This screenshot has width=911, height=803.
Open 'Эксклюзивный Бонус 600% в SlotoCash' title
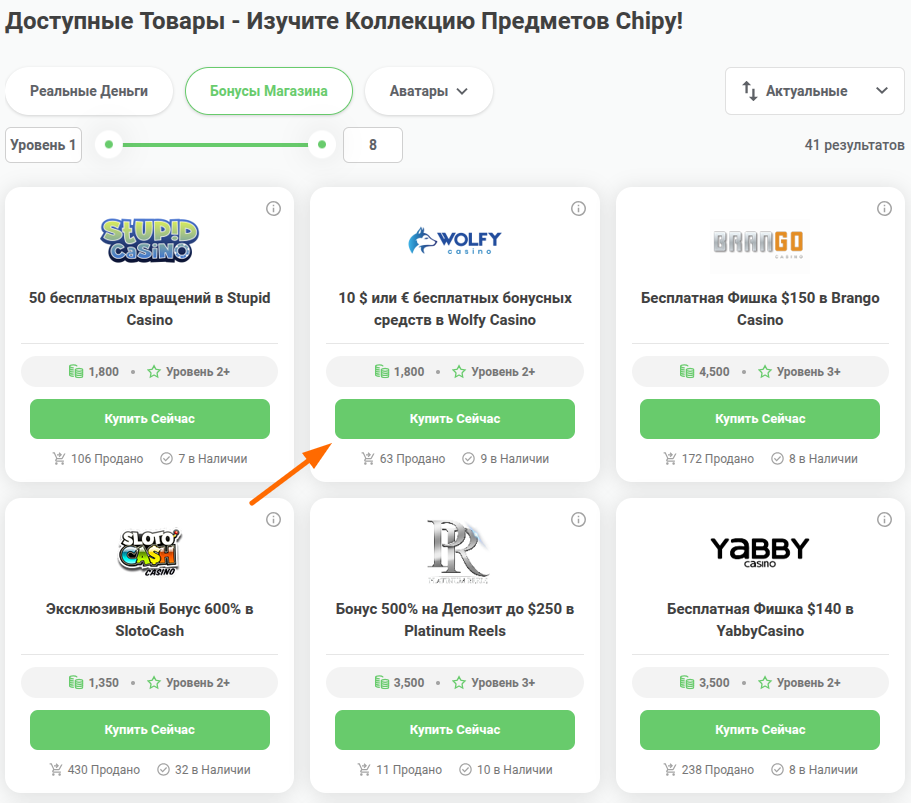(x=149, y=619)
